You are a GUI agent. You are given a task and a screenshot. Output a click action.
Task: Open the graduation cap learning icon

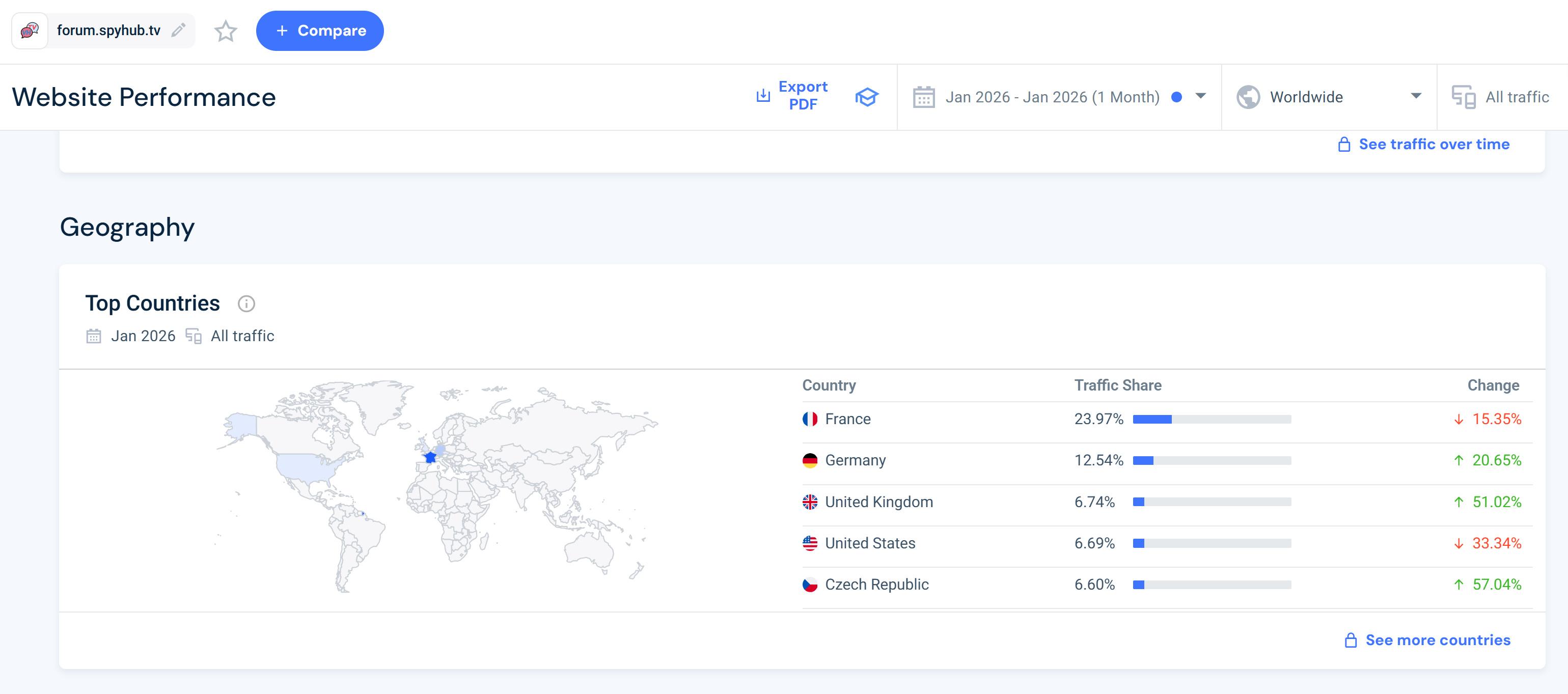(866, 97)
